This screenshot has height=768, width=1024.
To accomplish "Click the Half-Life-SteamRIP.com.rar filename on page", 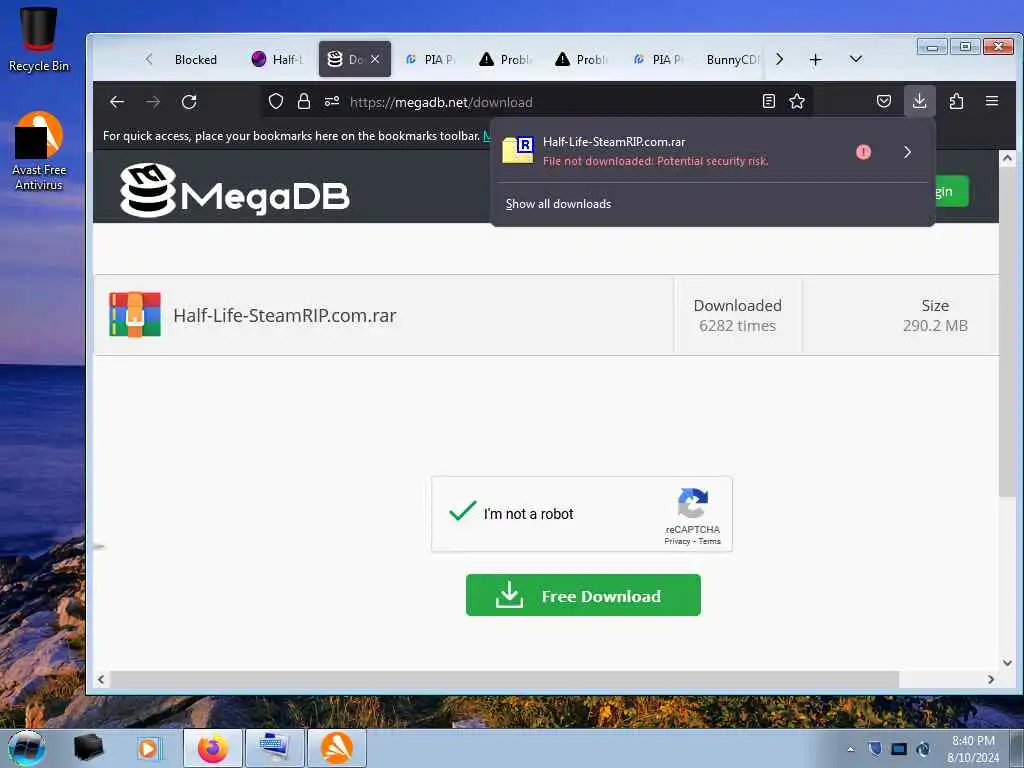I will click(x=285, y=315).
